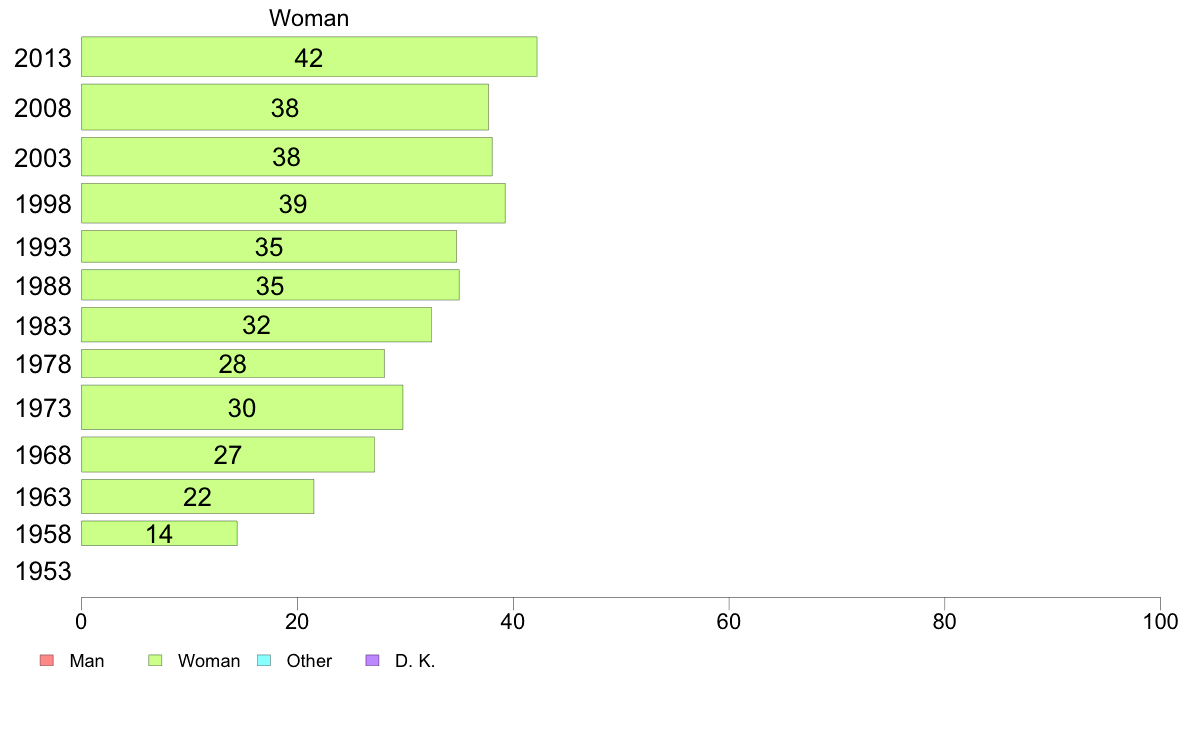
Task: Click the 100 tick label on axis
Action: (x=1160, y=622)
